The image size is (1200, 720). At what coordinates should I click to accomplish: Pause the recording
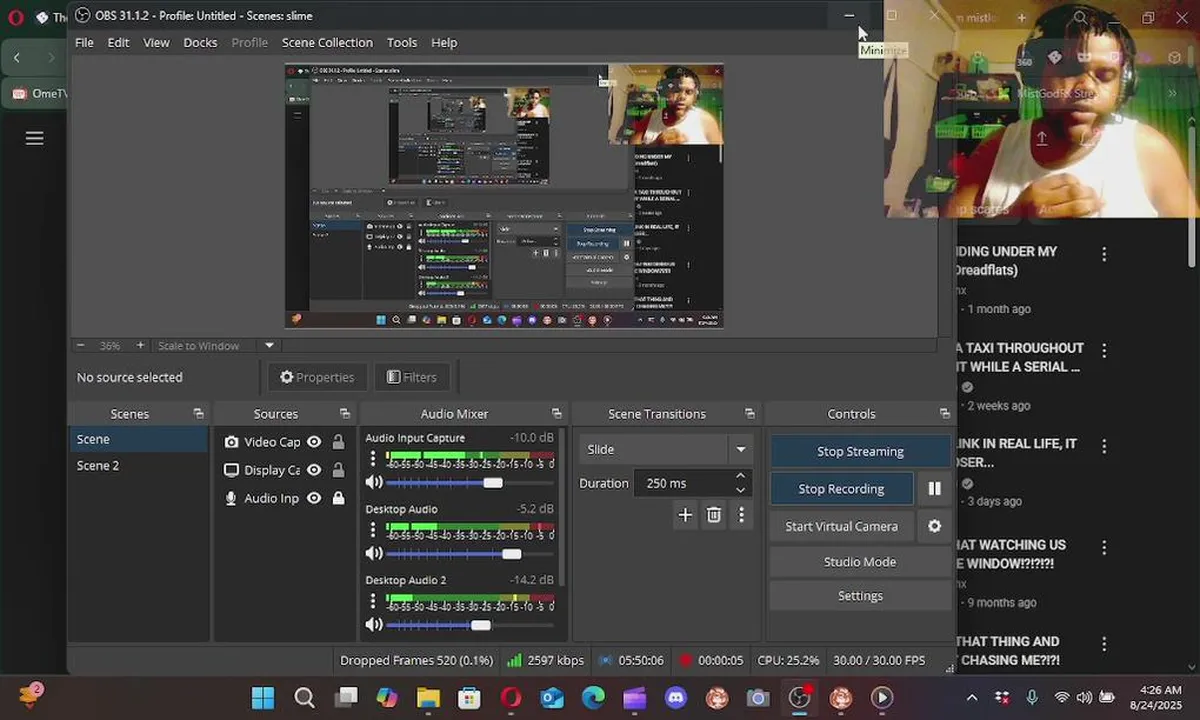tap(935, 489)
